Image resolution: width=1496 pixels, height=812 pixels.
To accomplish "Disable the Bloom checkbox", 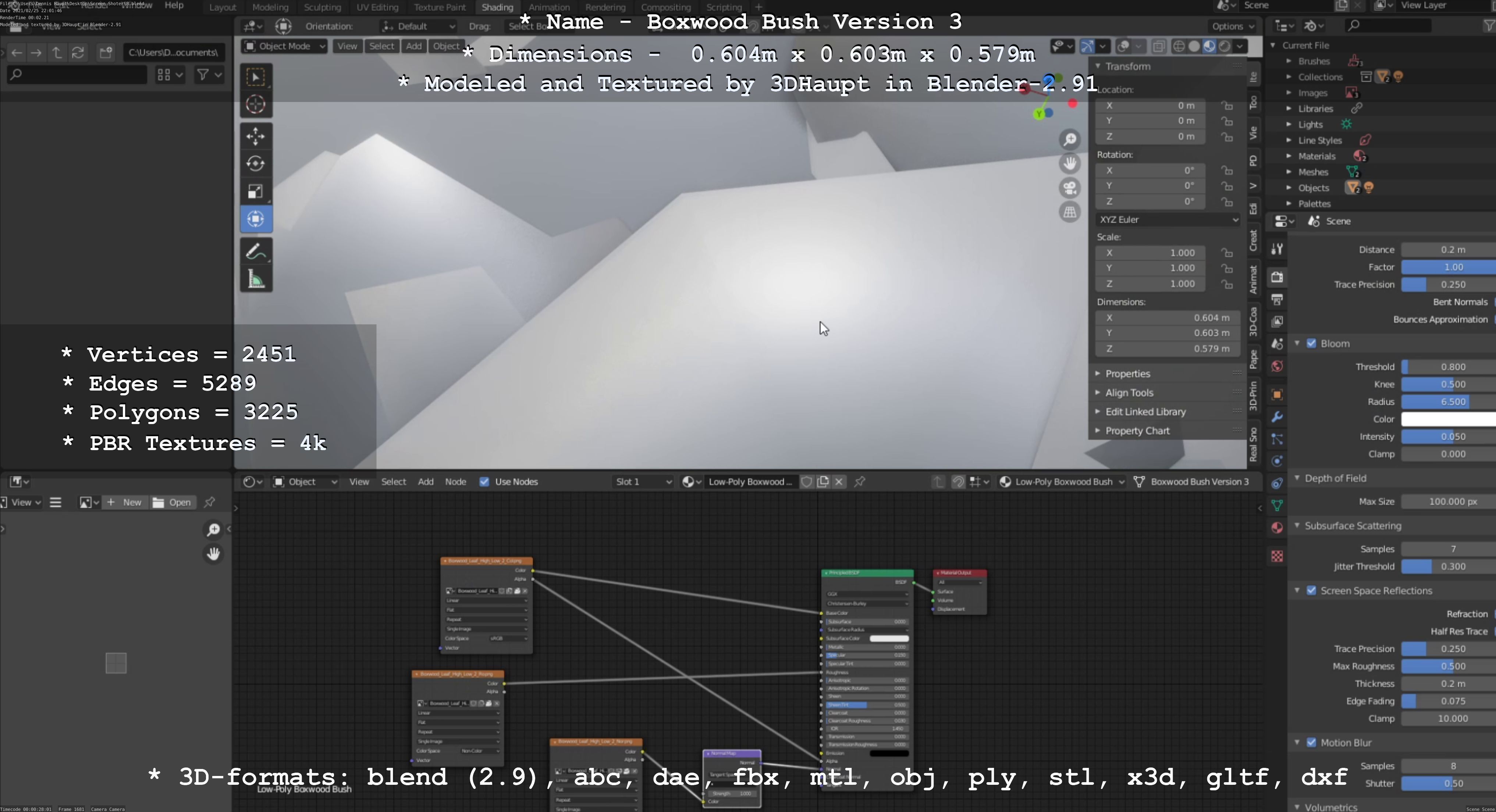I will click(x=1311, y=343).
